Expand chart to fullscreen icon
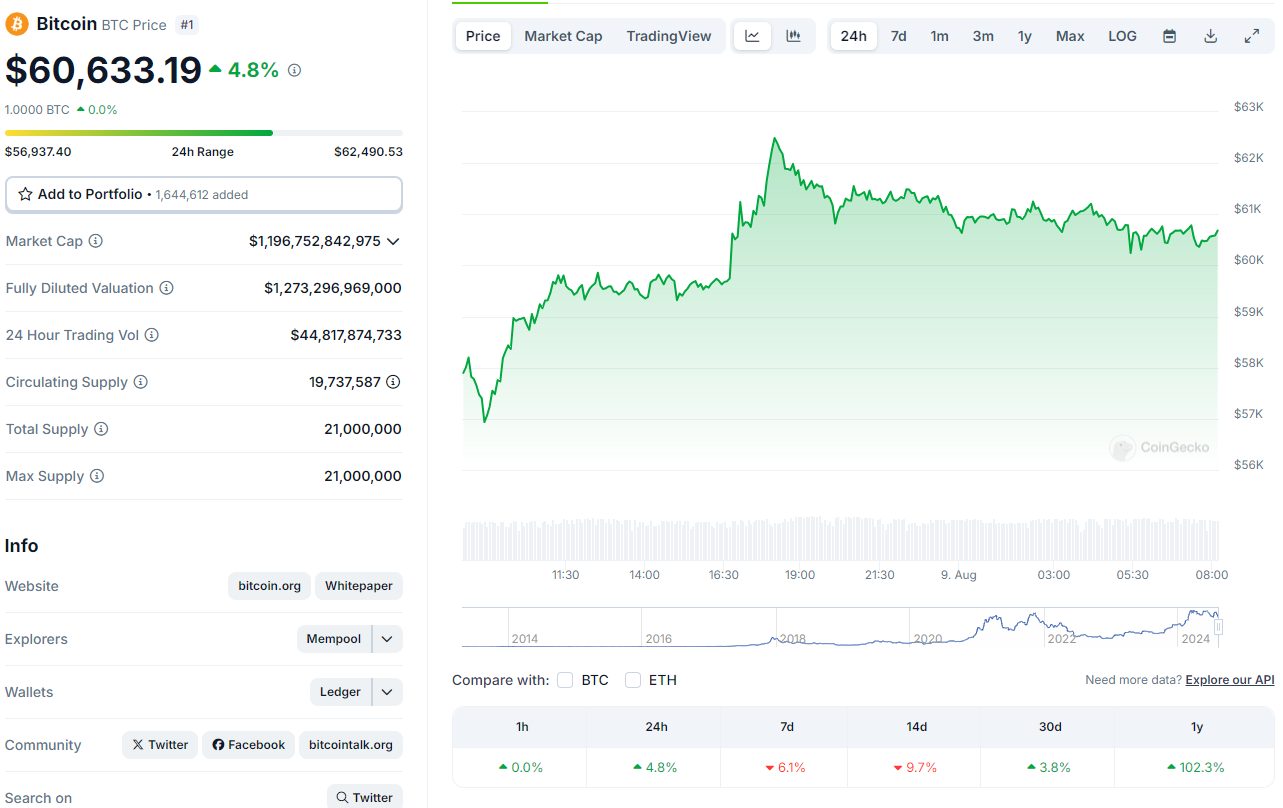 click(1251, 36)
